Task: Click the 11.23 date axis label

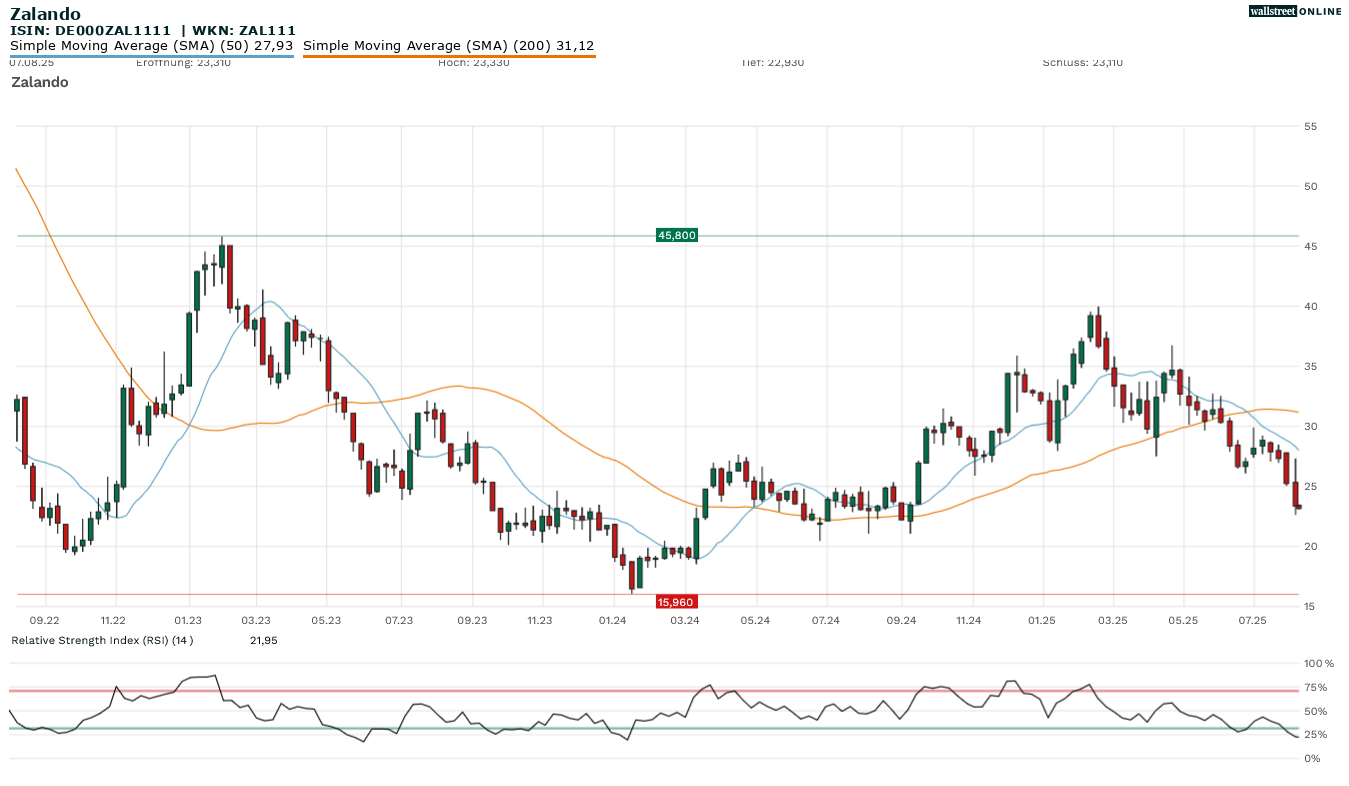Action: pyautogui.click(x=539, y=621)
